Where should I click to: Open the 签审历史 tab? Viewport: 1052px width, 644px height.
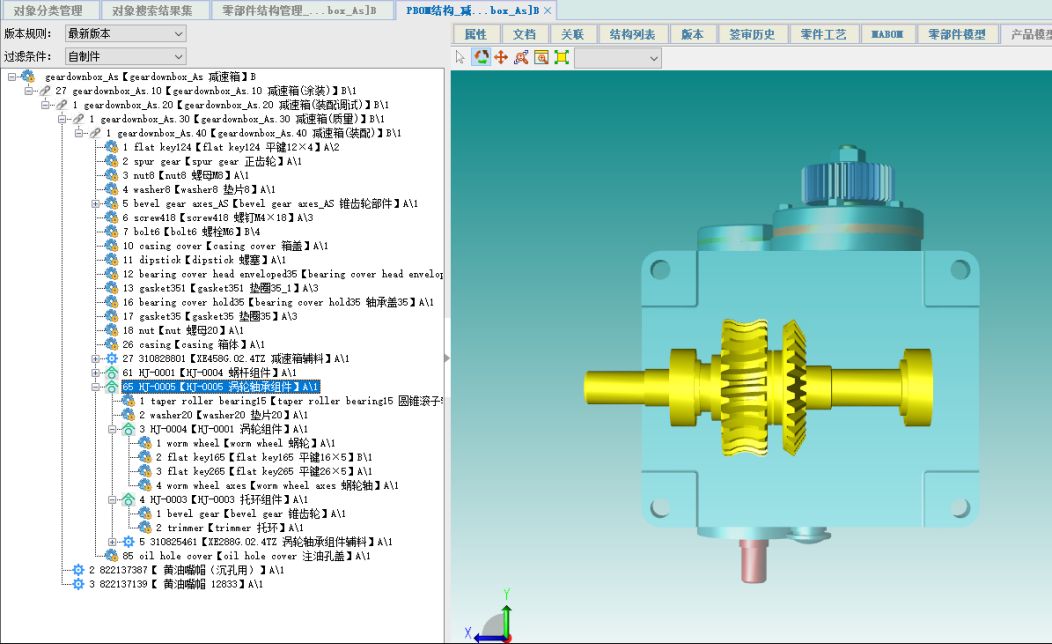tap(752, 34)
